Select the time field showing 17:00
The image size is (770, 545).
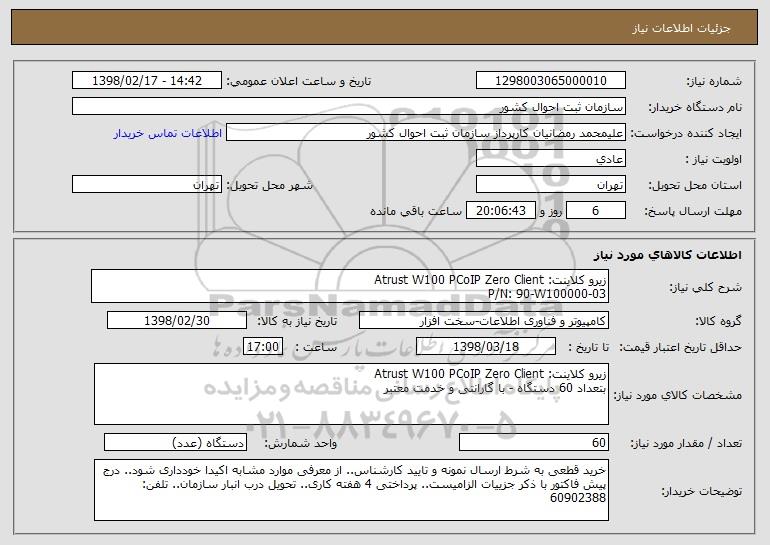(263, 347)
